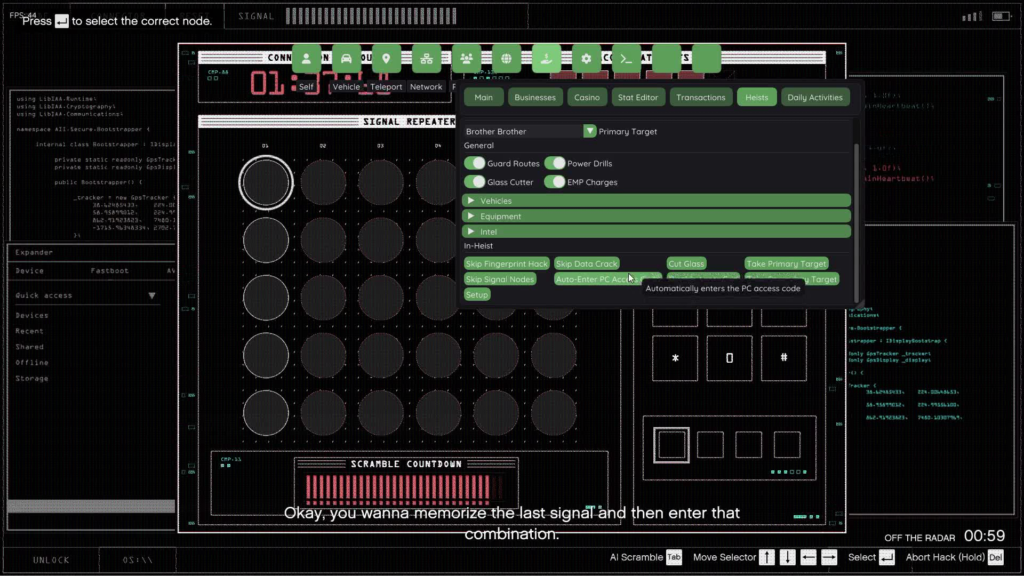The width and height of the screenshot is (1024, 576).
Task: Click Auto-Enter PC Access Code button
Action: coord(607,280)
